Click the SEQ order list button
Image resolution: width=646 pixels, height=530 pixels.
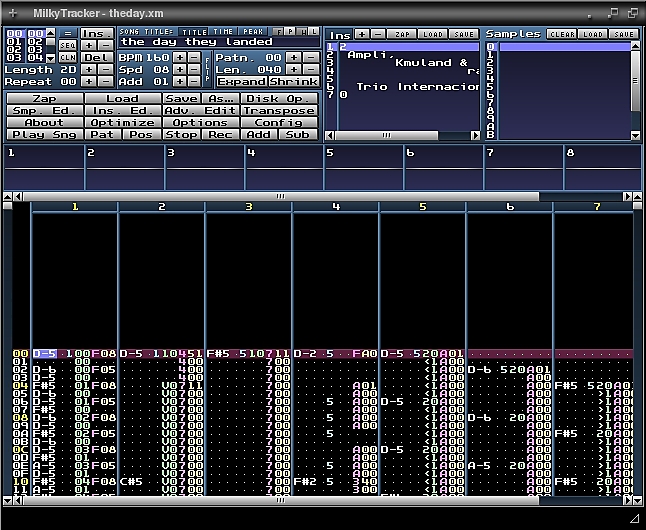pyautogui.click(x=67, y=45)
